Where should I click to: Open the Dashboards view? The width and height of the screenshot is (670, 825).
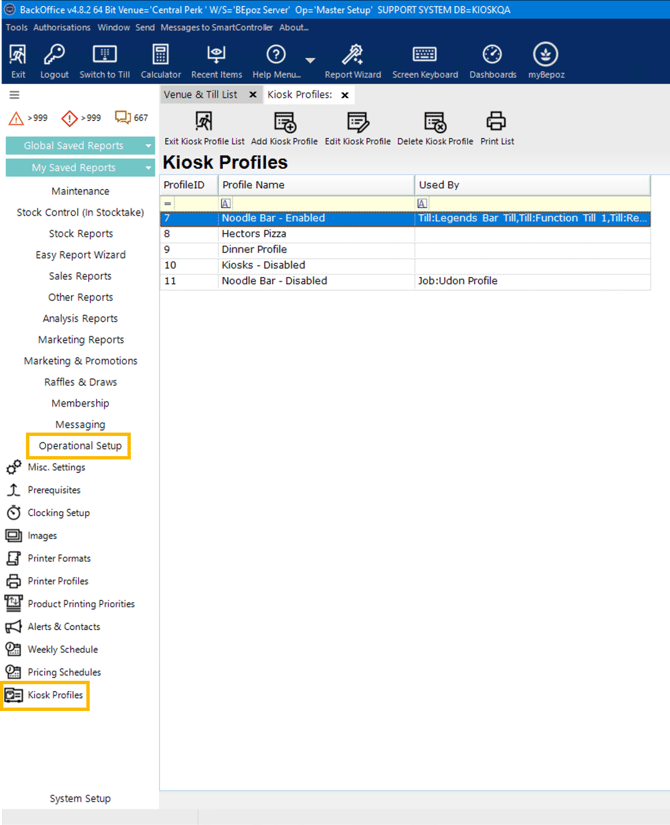click(492, 56)
